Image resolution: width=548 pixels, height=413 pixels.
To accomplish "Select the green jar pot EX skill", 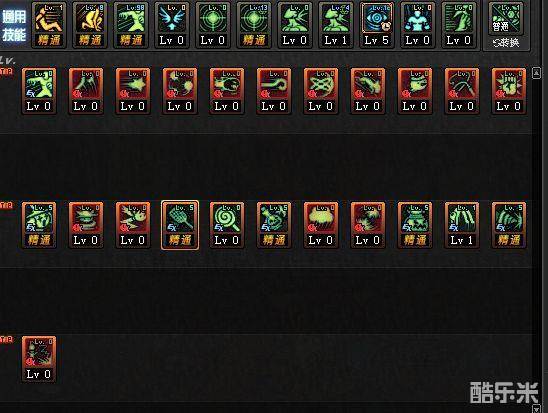I will [x=415, y=225].
